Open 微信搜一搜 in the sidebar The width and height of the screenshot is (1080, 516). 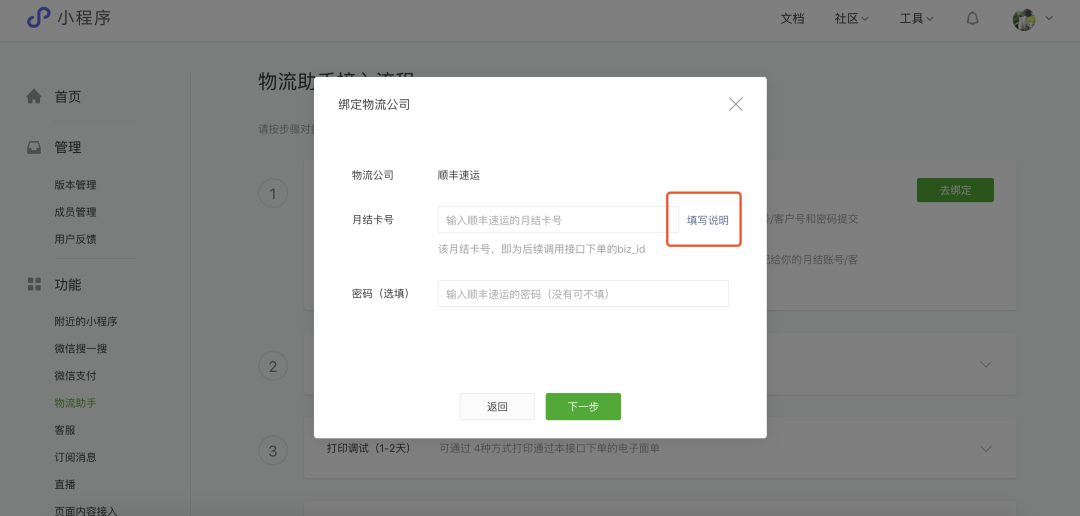point(81,349)
